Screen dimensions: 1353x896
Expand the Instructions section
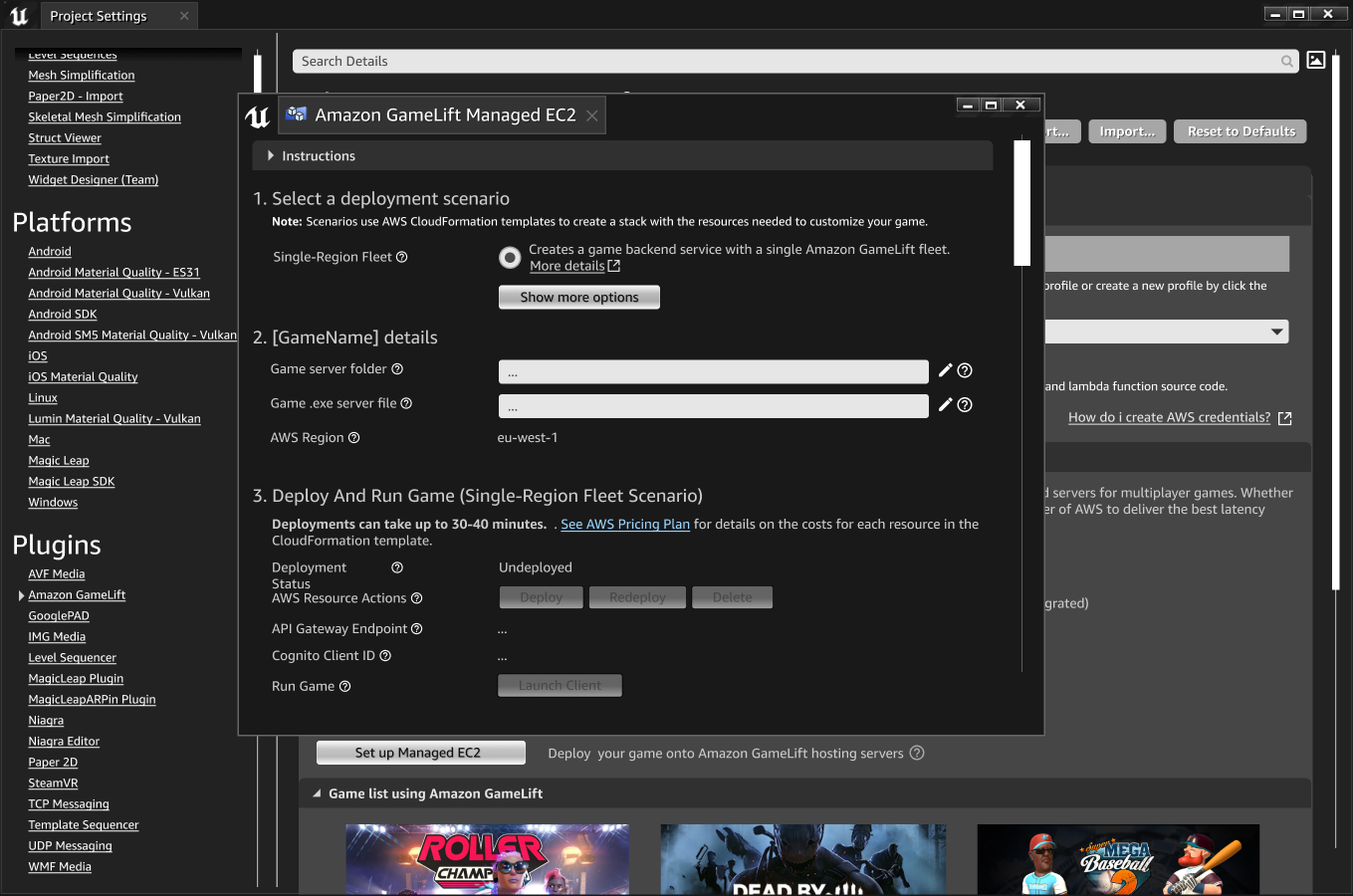(x=271, y=156)
